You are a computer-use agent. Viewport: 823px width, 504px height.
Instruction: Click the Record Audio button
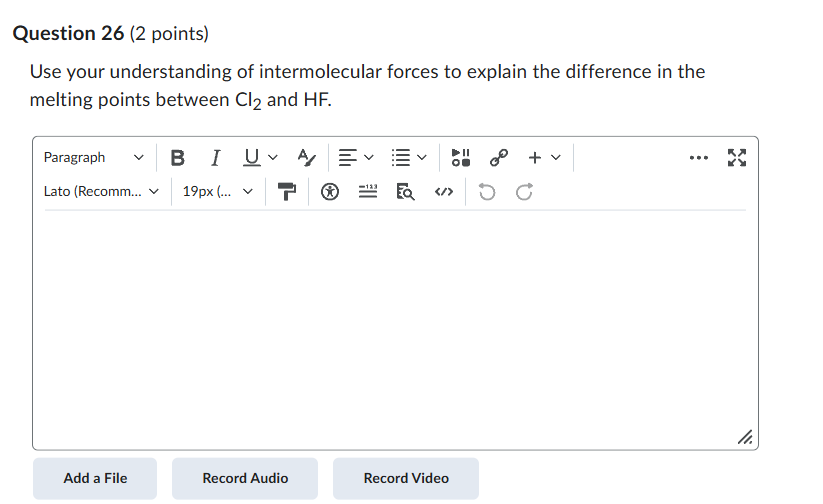(x=245, y=478)
